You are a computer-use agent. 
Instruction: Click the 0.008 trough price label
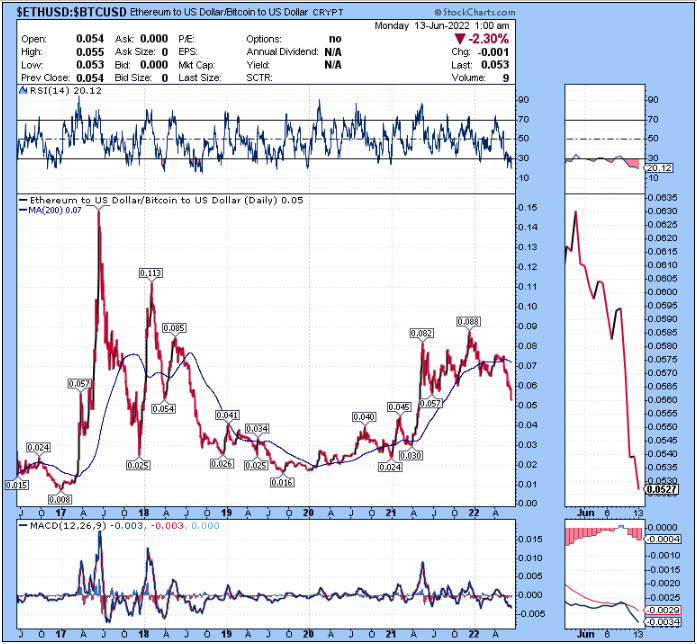coord(60,500)
